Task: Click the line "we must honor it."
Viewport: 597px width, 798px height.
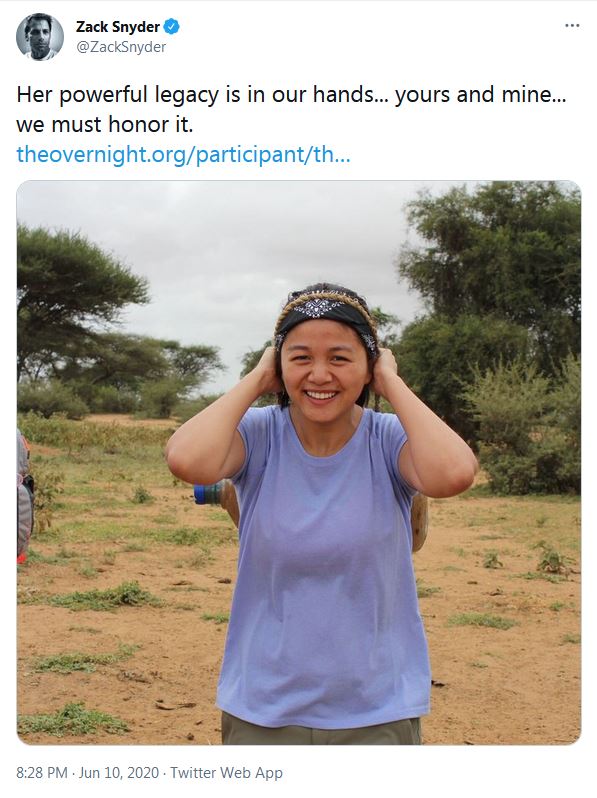Action: click(105, 125)
